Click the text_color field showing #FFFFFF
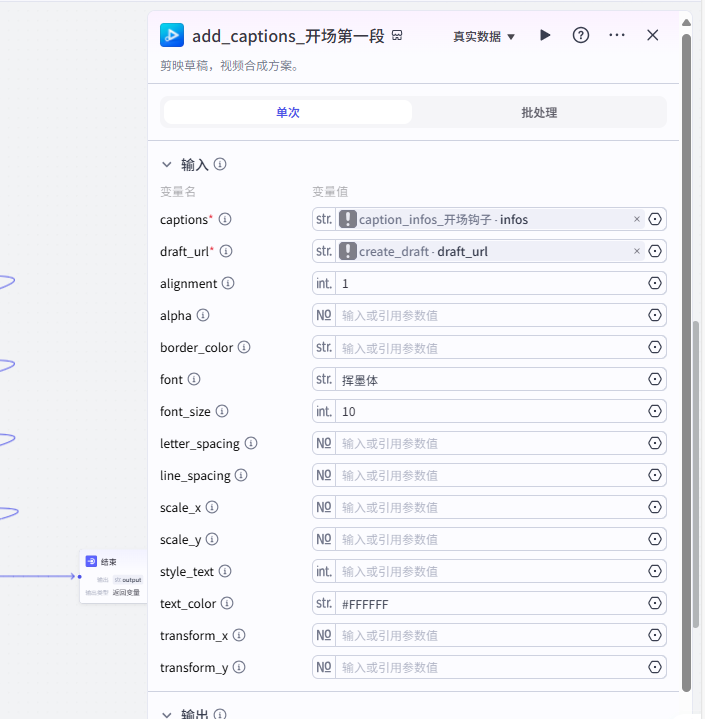Image resolution: width=705 pixels, height=719 pixels. [490, 603]
